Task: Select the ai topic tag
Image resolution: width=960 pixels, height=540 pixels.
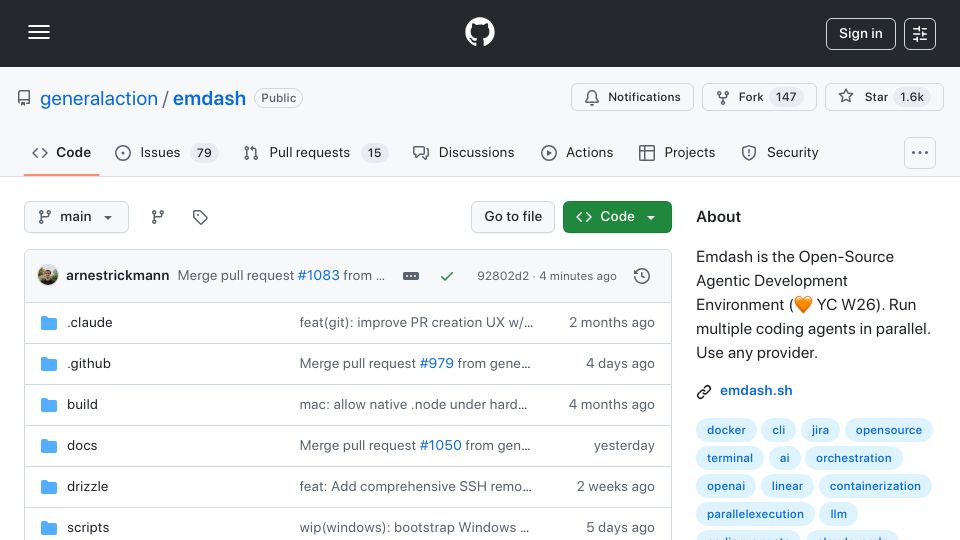Action: click(784, 459)
